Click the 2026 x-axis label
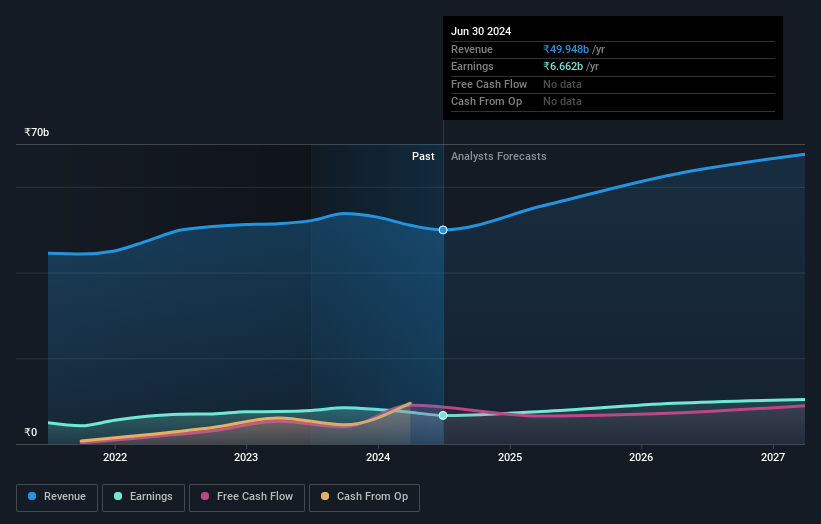 pos(641,458)
